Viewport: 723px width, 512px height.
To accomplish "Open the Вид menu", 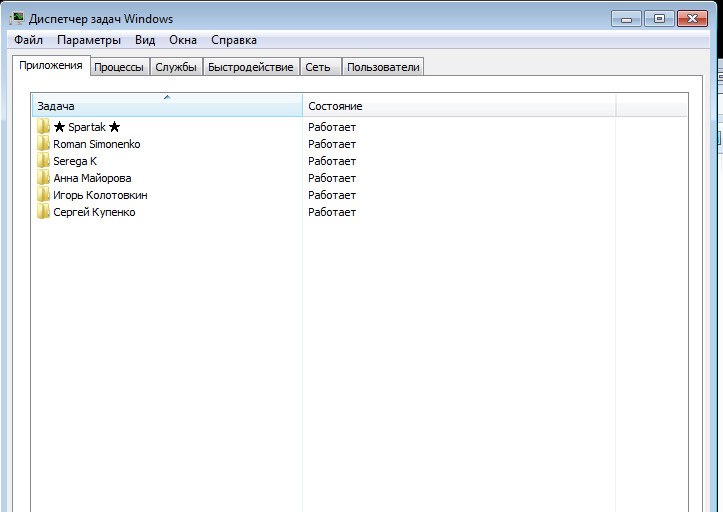I will point(145,40).
